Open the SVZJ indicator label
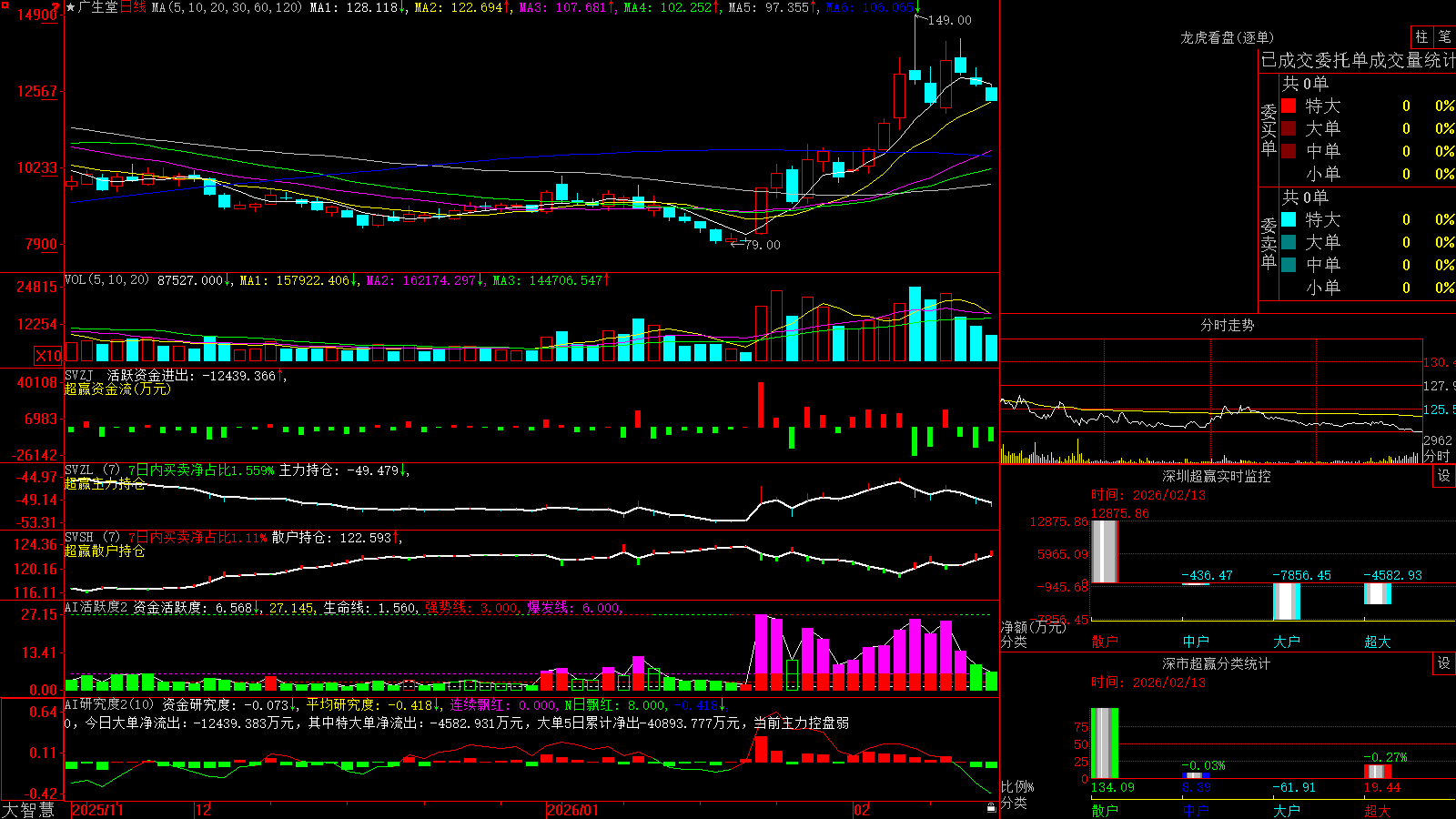1456x819 pixels. (x=79, y=375)
